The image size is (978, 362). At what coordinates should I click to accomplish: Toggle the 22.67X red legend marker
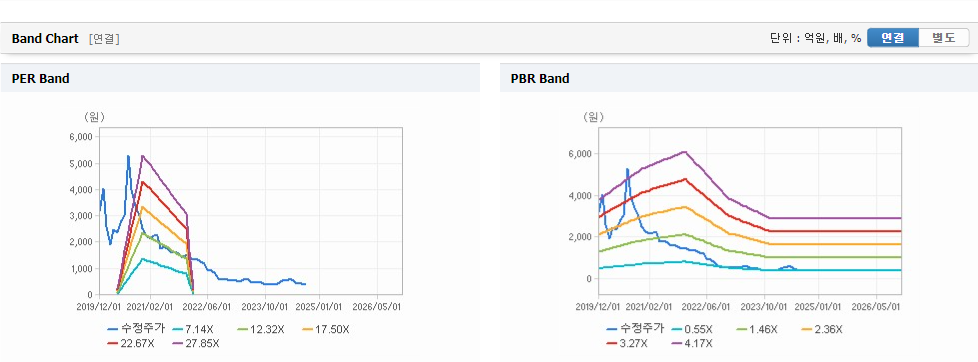134,343
